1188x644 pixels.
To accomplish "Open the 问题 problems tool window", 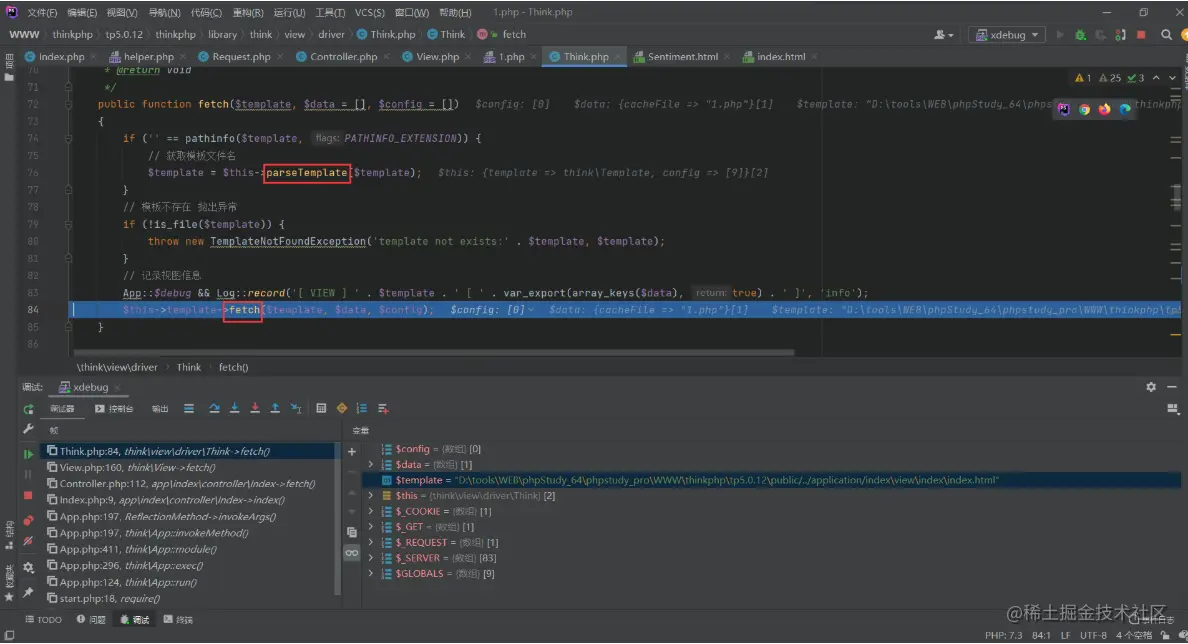I will point(91,620).
